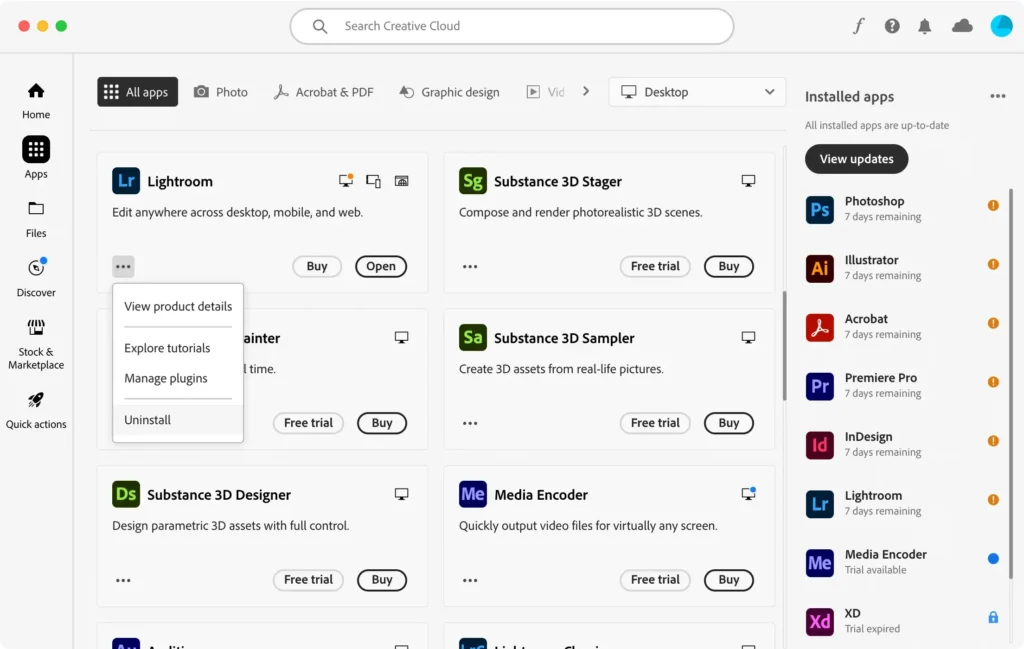Start Free trial for Substance 3D Designer
Image resolution: width=1024 pixels, height=649 pixels.
pos(308,580)
